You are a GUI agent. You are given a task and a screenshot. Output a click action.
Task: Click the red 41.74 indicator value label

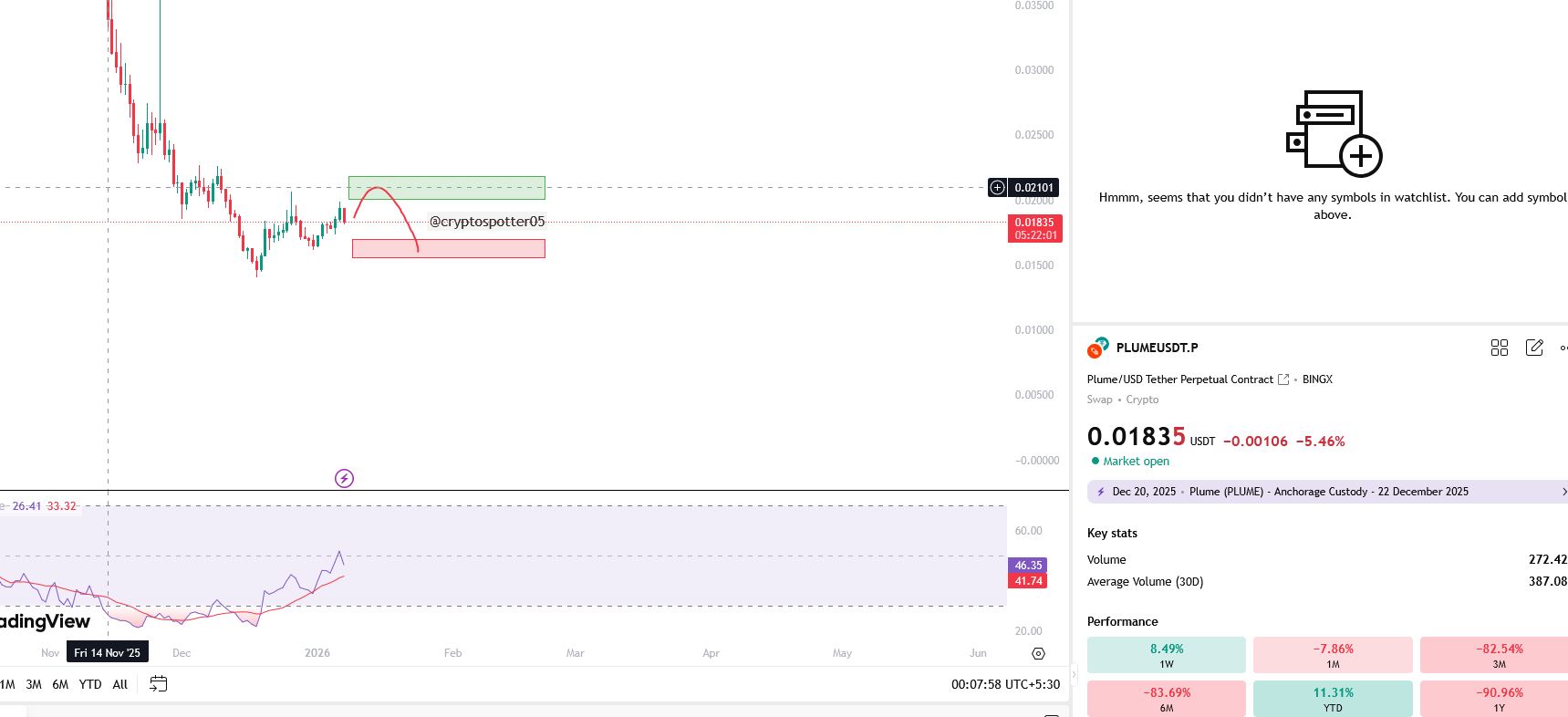1028,581
